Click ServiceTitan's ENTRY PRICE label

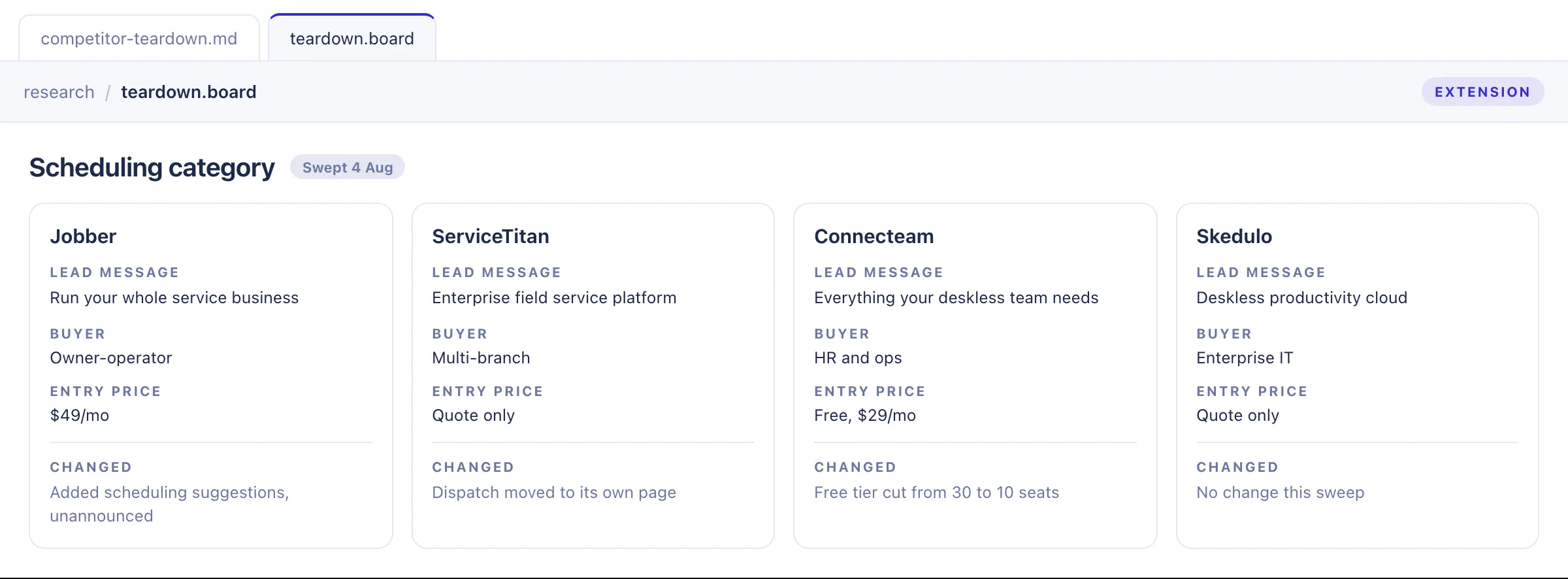[487, 391]
